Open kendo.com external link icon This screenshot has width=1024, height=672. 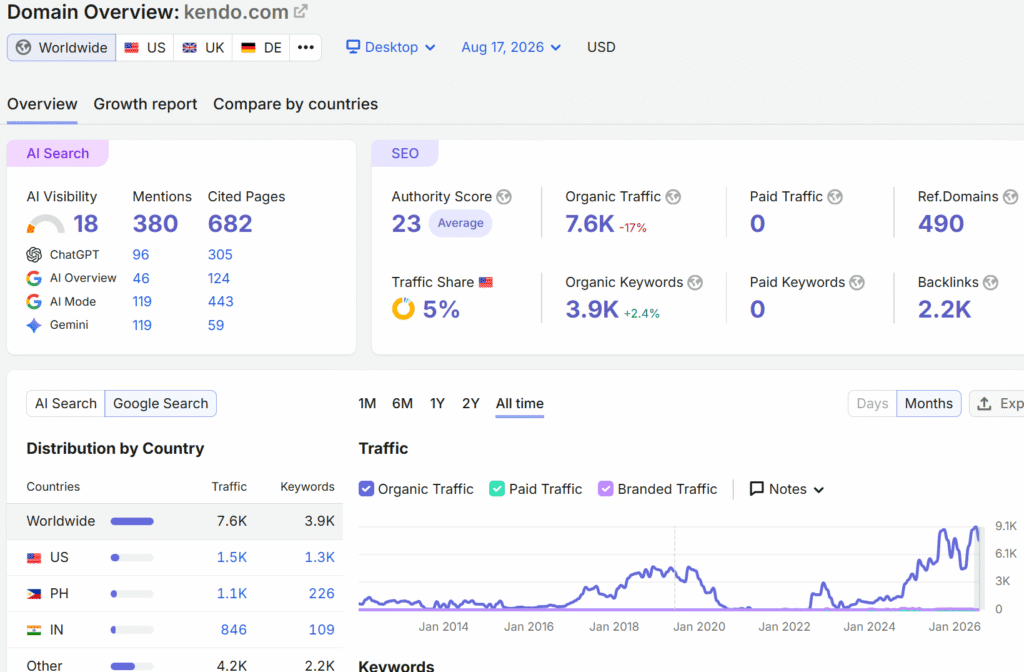(x=300, y=12)
